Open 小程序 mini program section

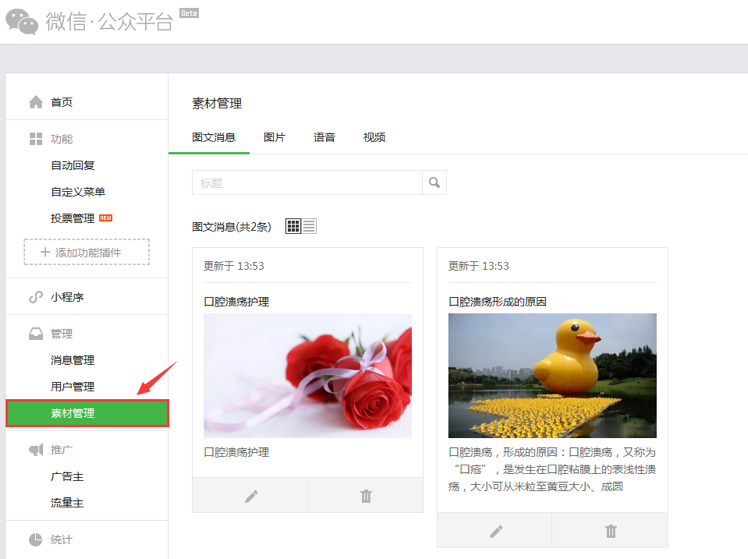pyautogui.click(x=67, y=297)
